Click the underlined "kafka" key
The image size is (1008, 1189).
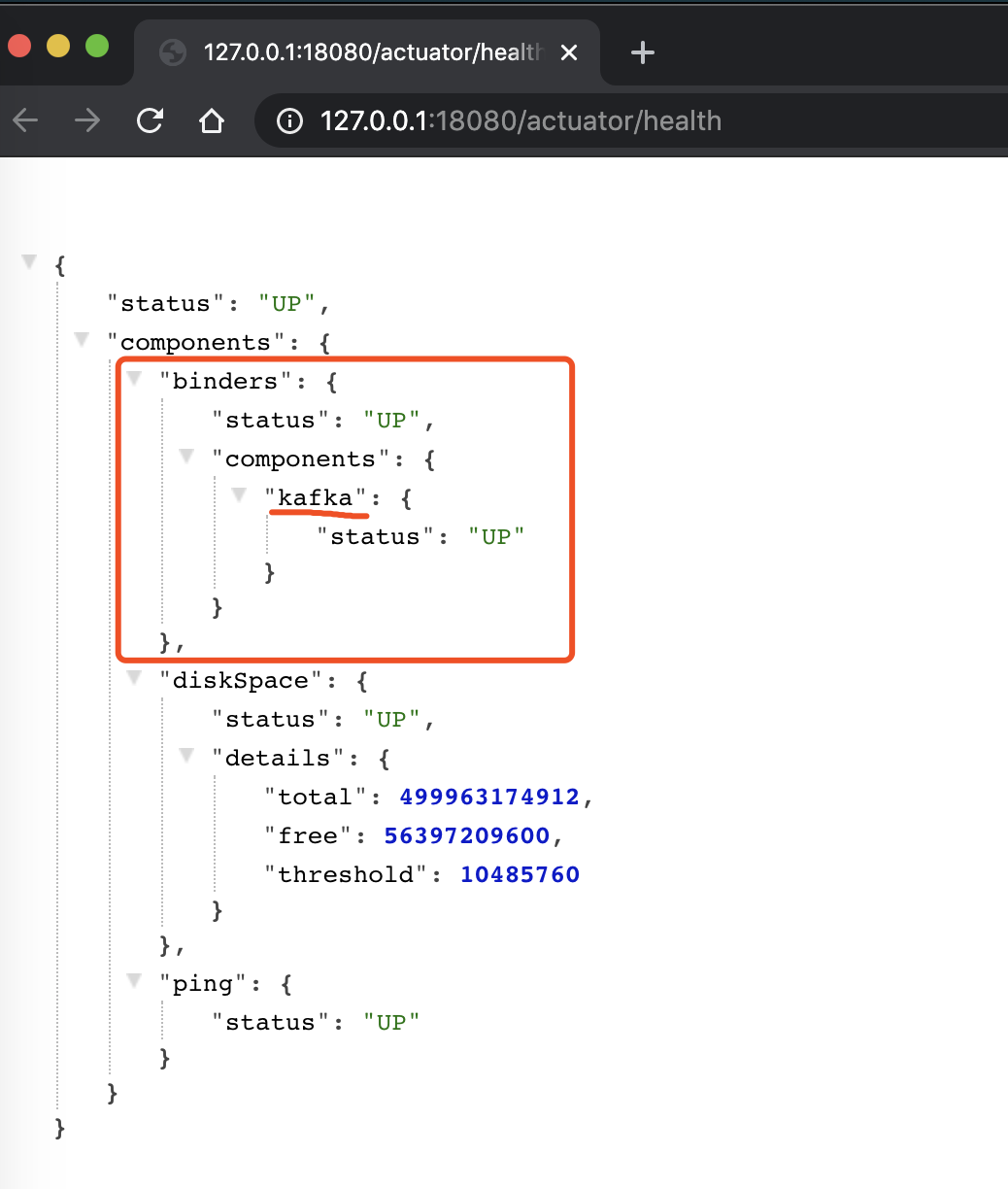click(316, 498)
